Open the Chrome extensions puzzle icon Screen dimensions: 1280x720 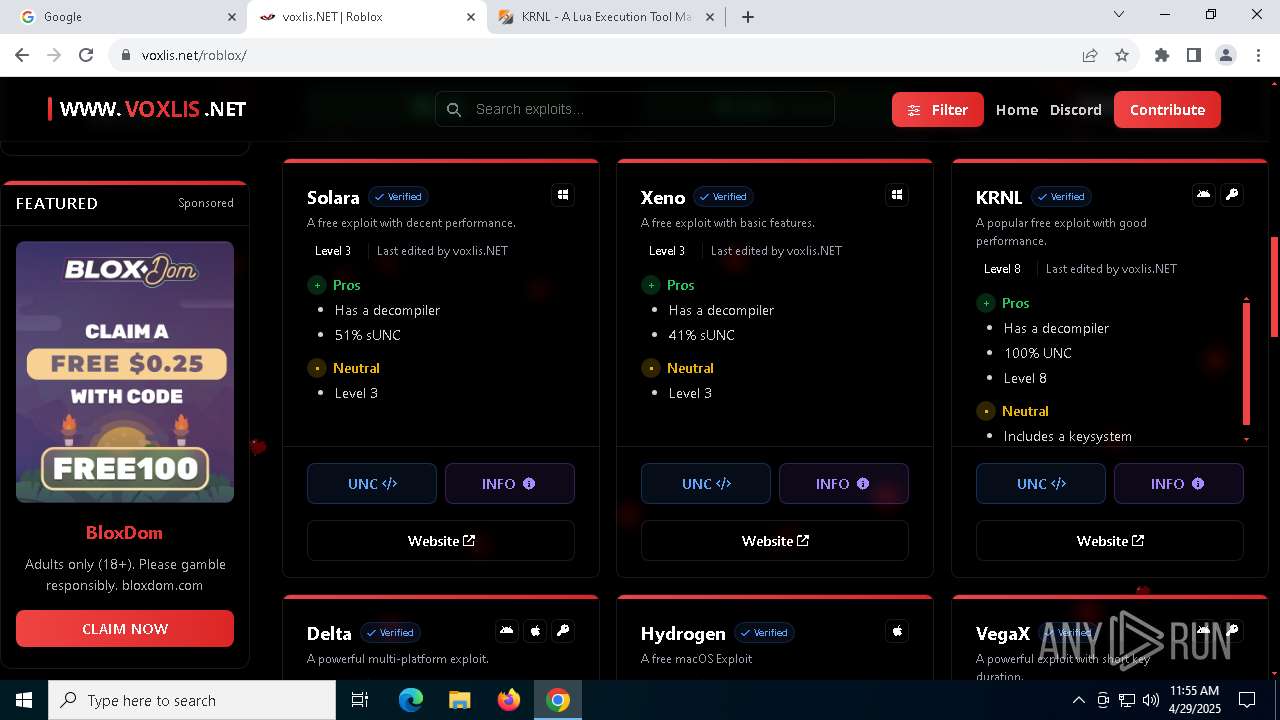pos(1162,55)
